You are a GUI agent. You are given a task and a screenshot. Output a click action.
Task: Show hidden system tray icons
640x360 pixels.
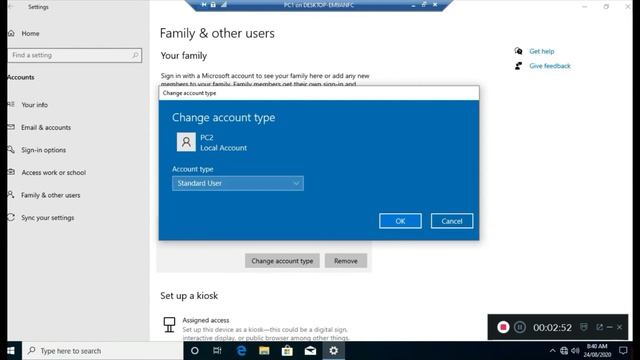[x=552, y=351]
